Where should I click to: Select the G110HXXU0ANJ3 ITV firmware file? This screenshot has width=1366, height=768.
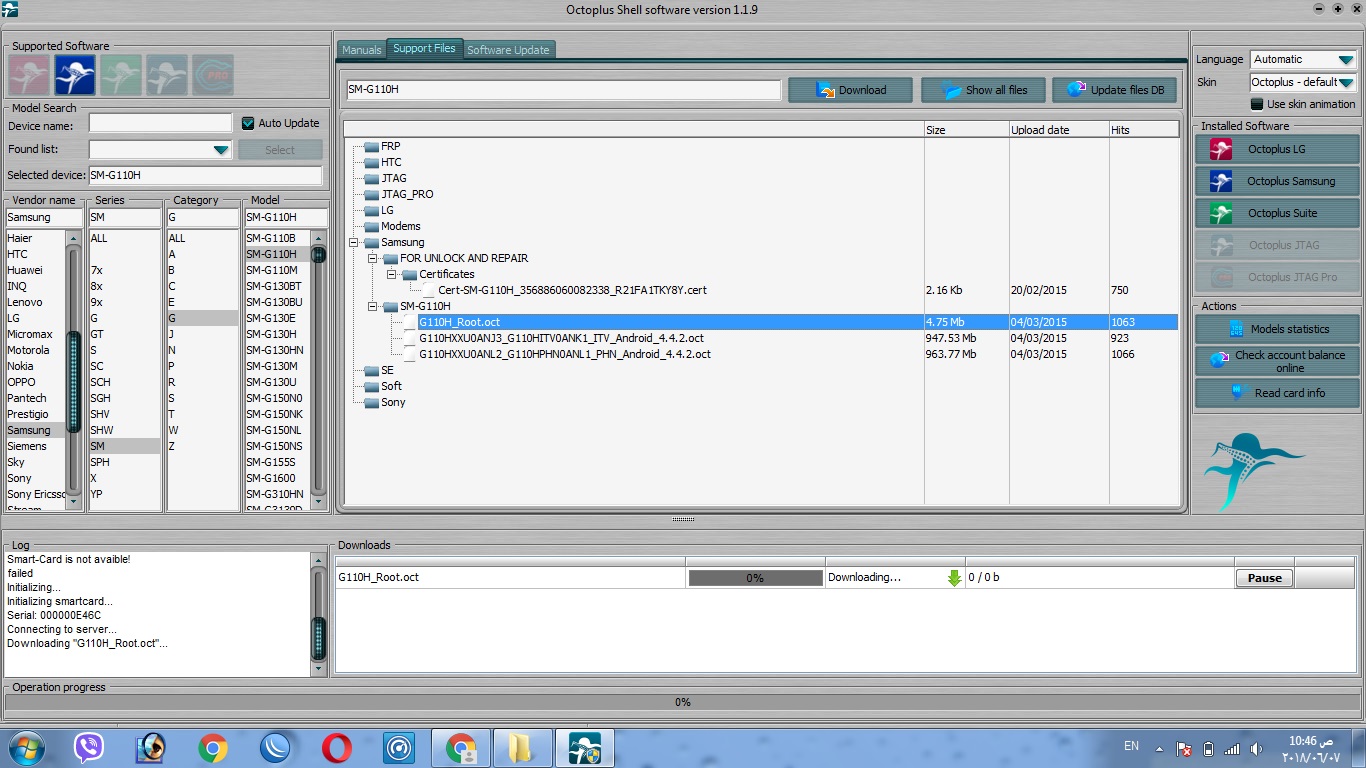[561, 338]
